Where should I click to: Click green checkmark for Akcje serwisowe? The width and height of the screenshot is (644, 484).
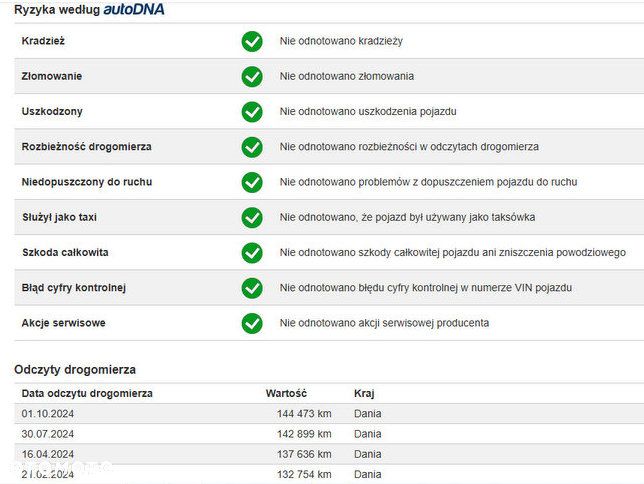tap(252, 324)
